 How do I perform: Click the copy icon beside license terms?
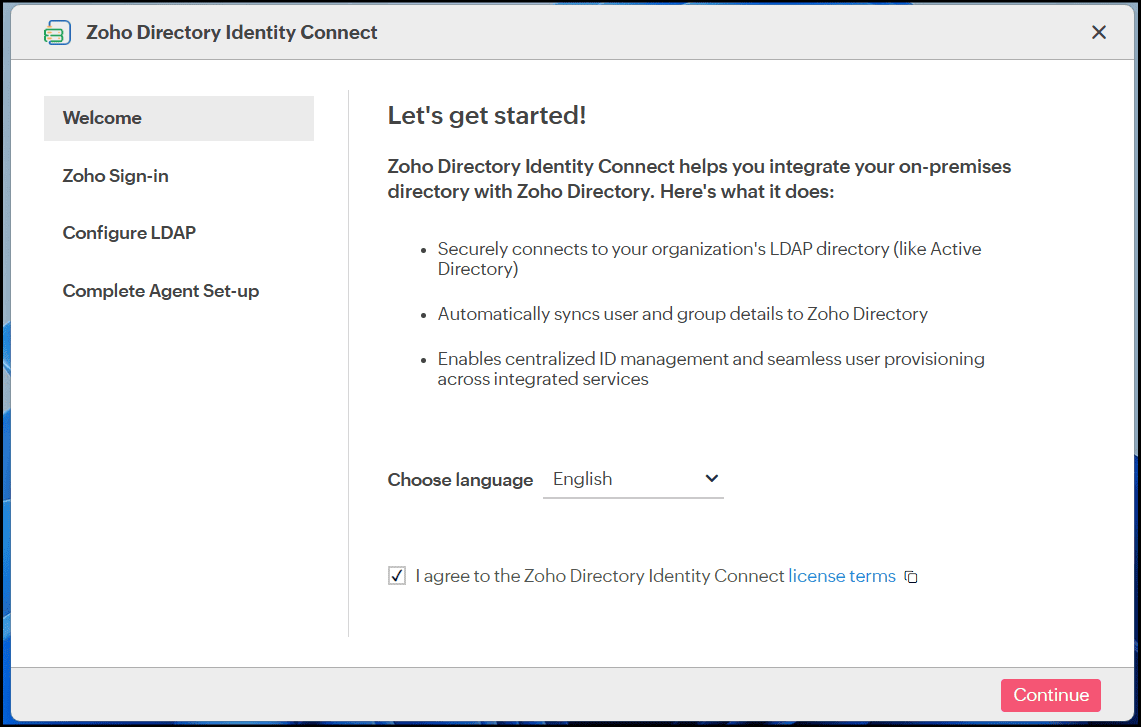point(911,577)
